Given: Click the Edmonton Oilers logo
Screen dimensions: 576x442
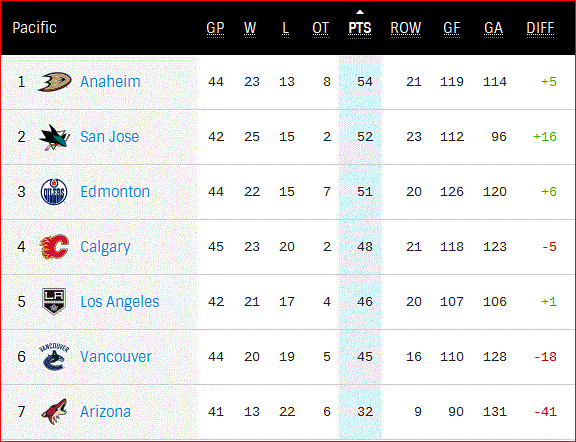Looking at the screenshot, I should pyautogui.click(x=54, y=192).
